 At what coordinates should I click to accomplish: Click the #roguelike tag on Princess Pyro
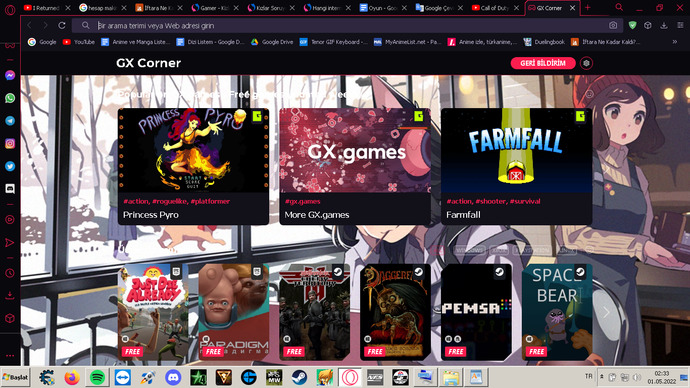(x=169, y=201)
